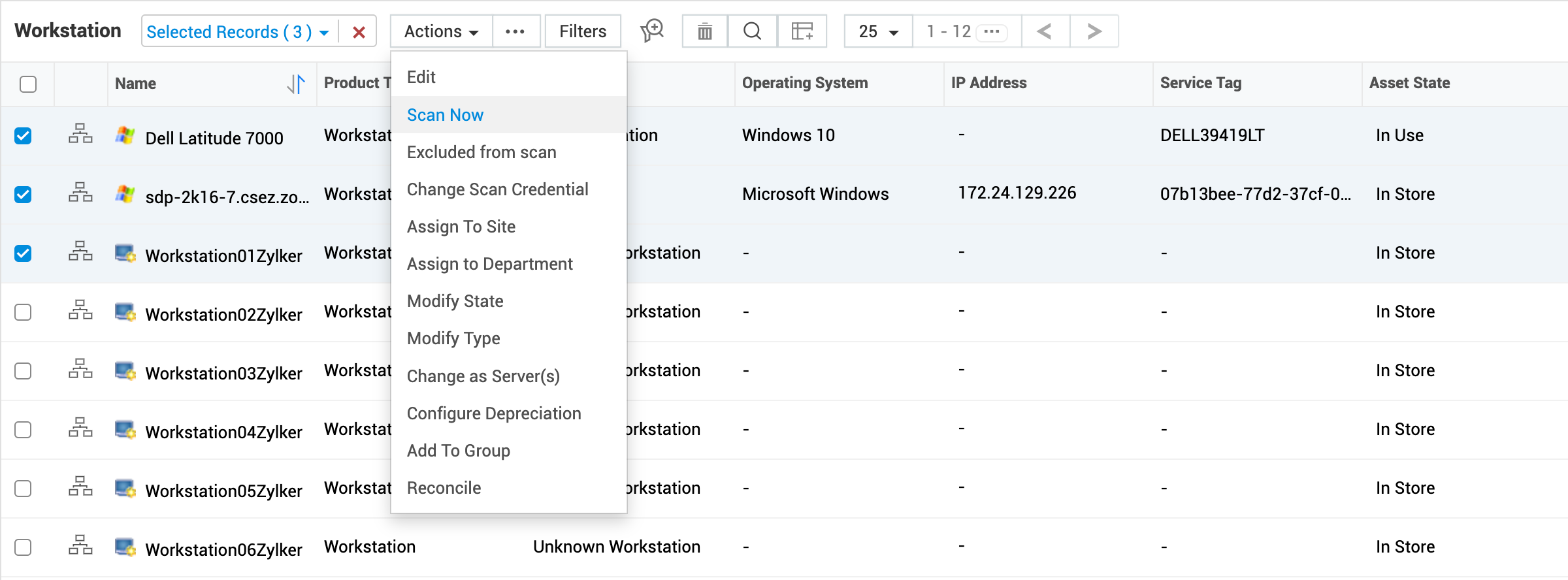Click the trash delete icon in toolbar
The height and width of the screenshot is (580, 1568).
point(704,31)
